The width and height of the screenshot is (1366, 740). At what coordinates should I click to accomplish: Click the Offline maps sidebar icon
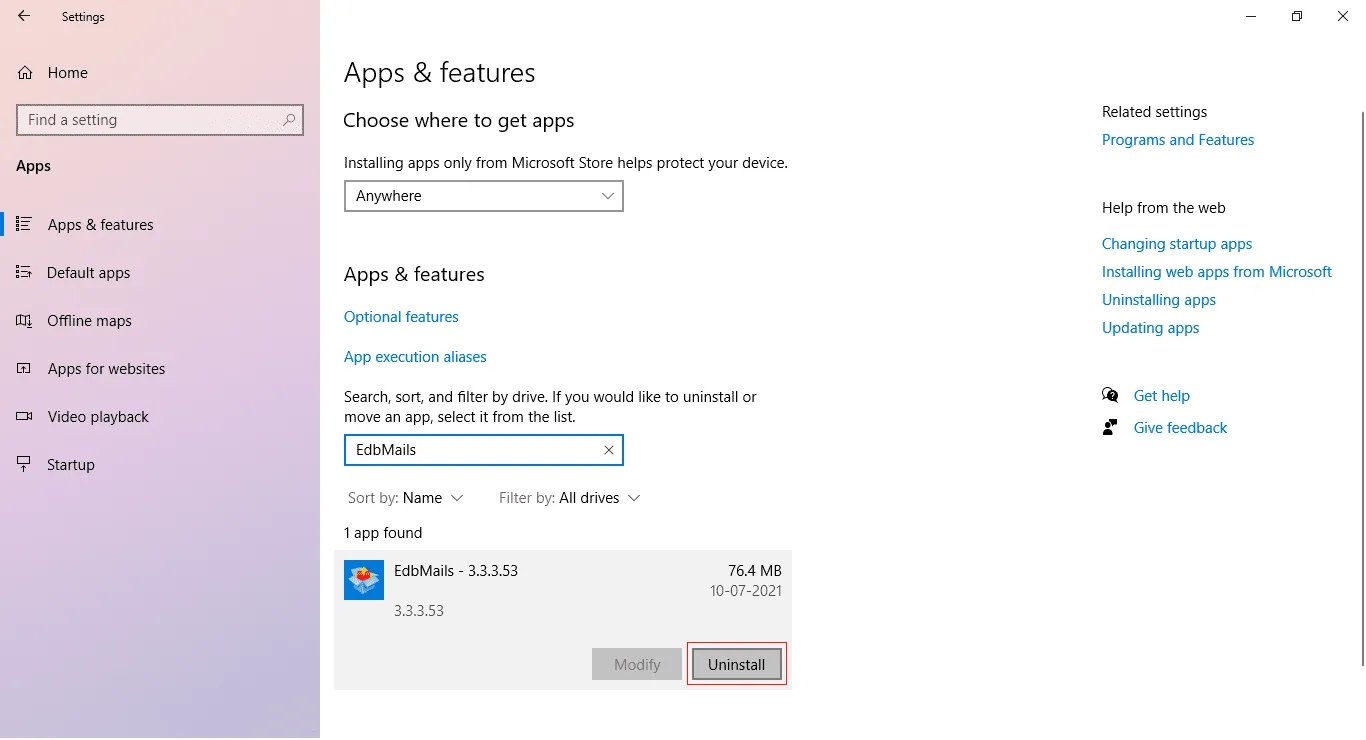pyautogui.click(x=24, y=320)
